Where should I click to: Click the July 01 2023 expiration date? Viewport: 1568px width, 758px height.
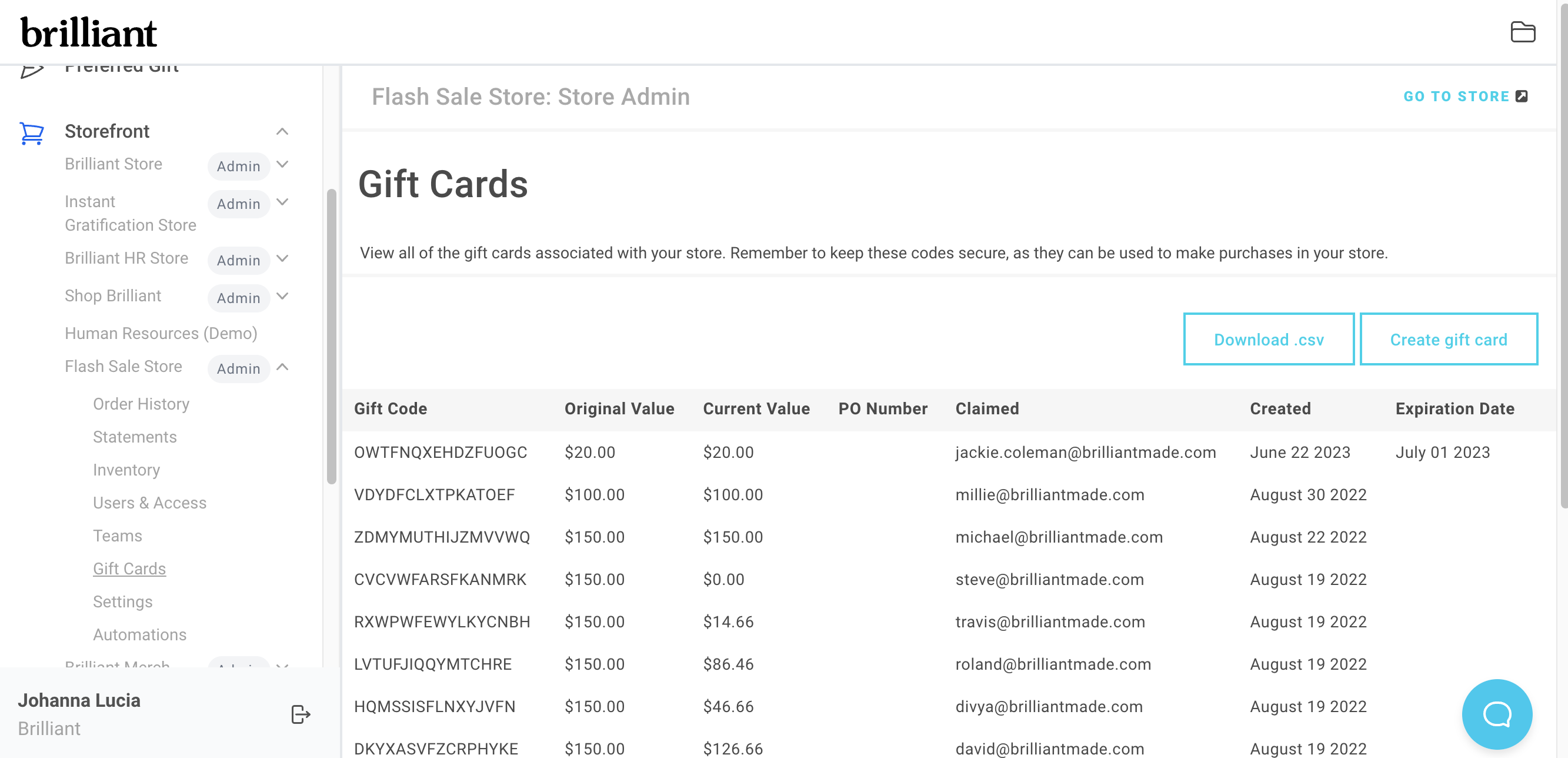point(1442,453)
